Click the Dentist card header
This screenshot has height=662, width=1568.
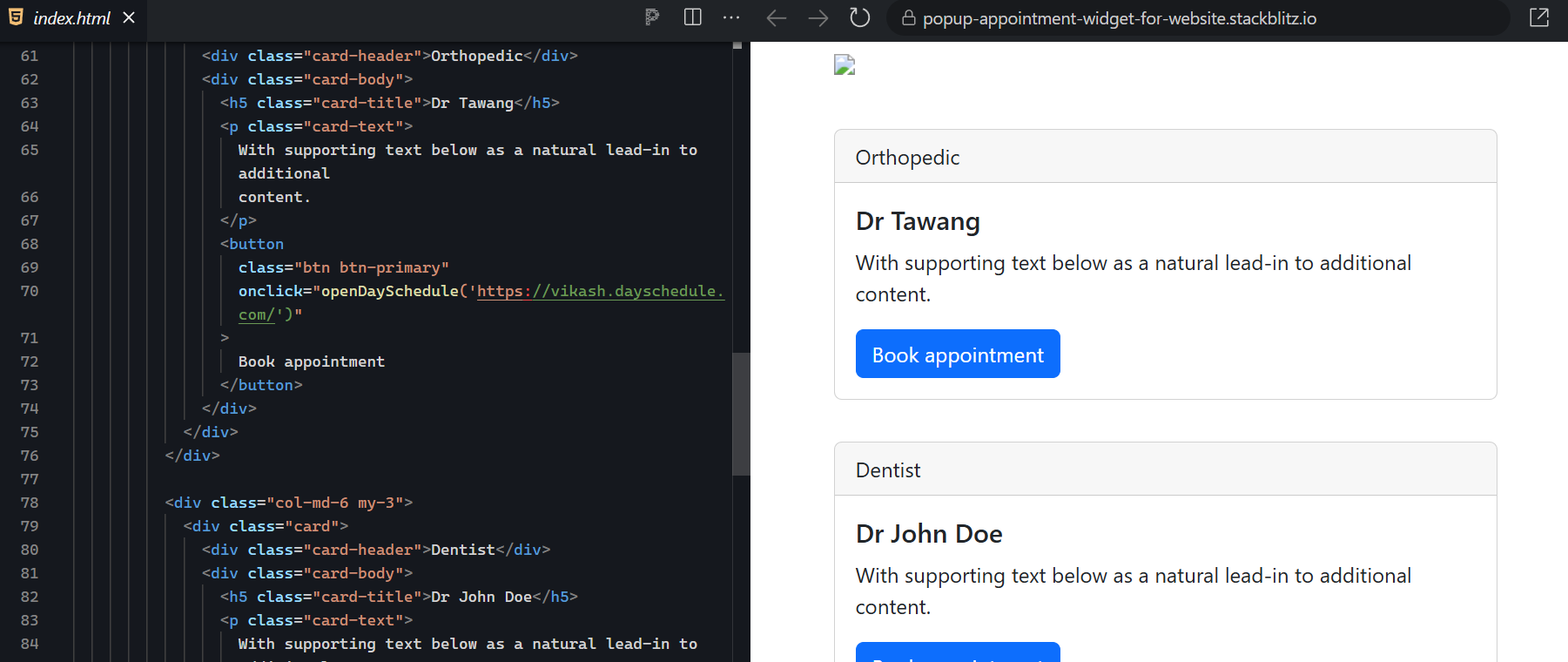point(1165,469)
